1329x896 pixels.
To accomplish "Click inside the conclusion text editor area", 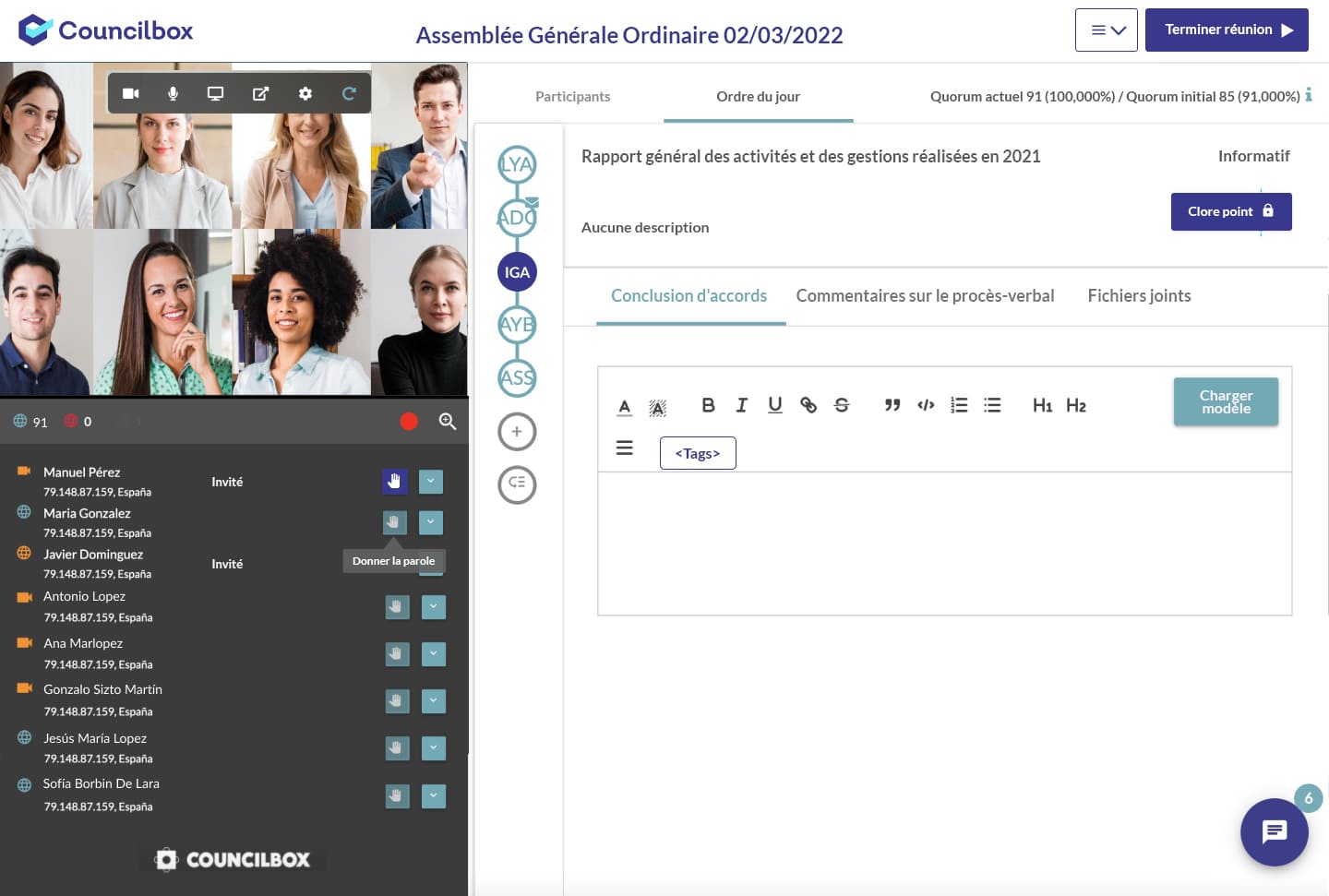I will tap(943, 543).
